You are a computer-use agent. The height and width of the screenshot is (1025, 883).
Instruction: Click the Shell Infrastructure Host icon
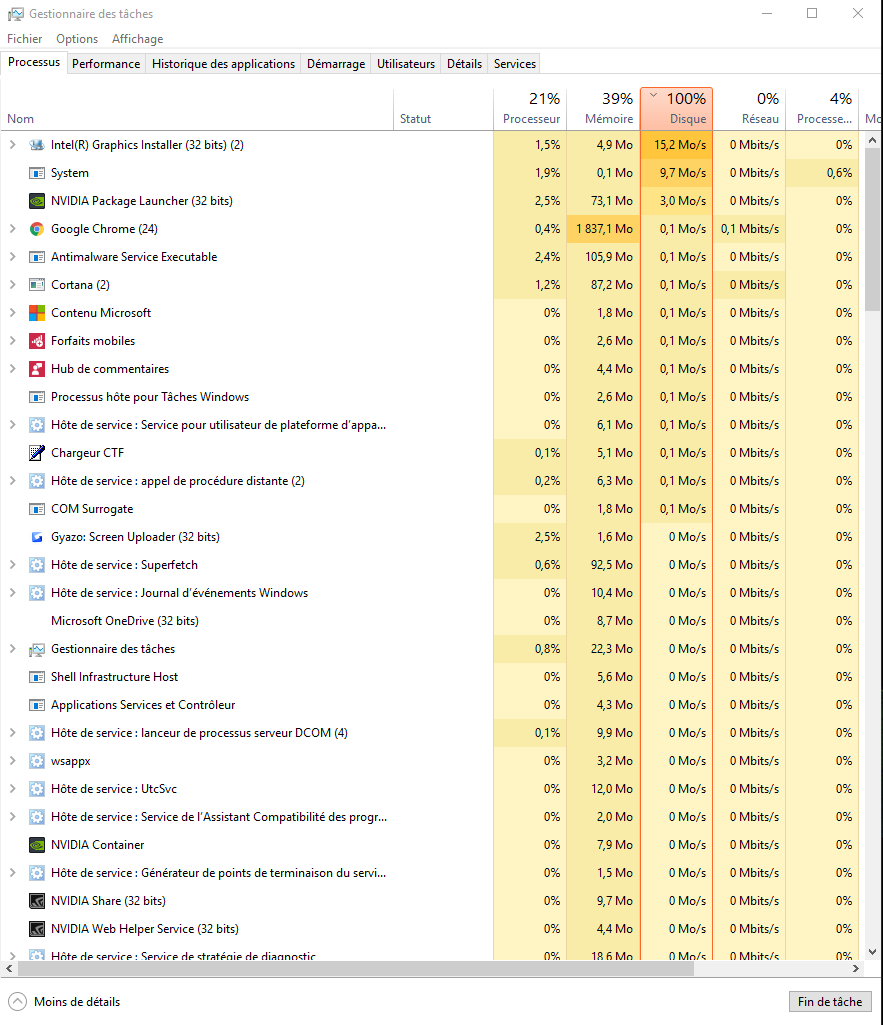point(37,677)
